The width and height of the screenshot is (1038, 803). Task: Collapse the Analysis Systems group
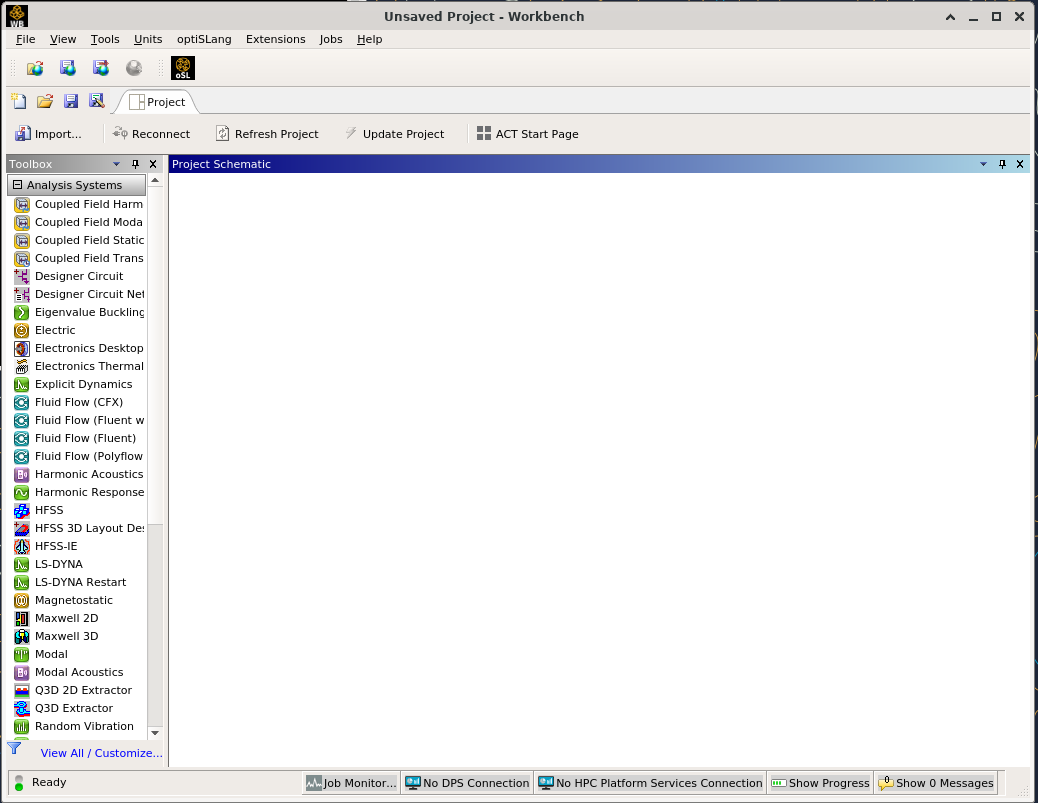[17, 185]
